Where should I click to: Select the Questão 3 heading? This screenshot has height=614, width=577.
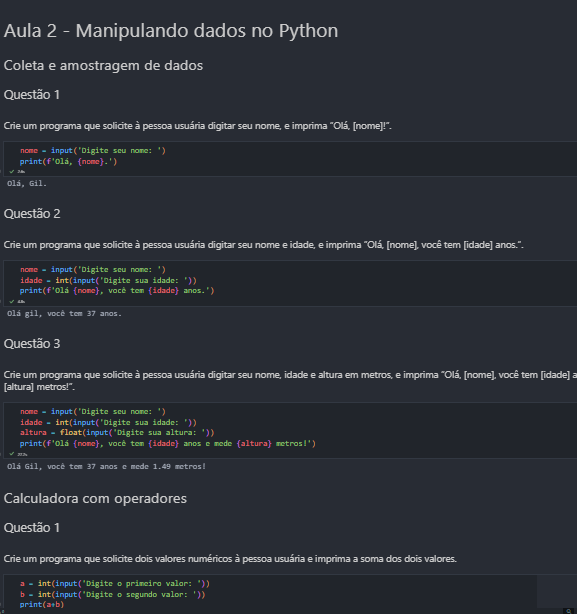click(32, 344)
